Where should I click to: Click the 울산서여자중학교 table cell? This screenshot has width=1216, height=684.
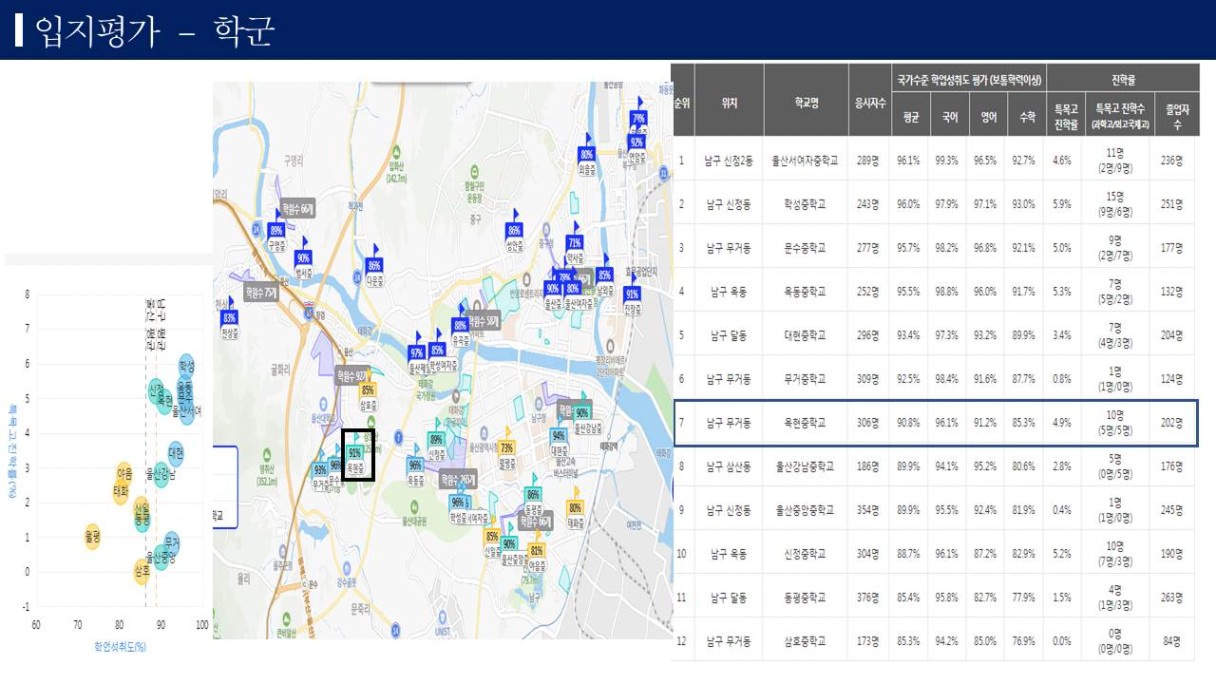[805, 160]
